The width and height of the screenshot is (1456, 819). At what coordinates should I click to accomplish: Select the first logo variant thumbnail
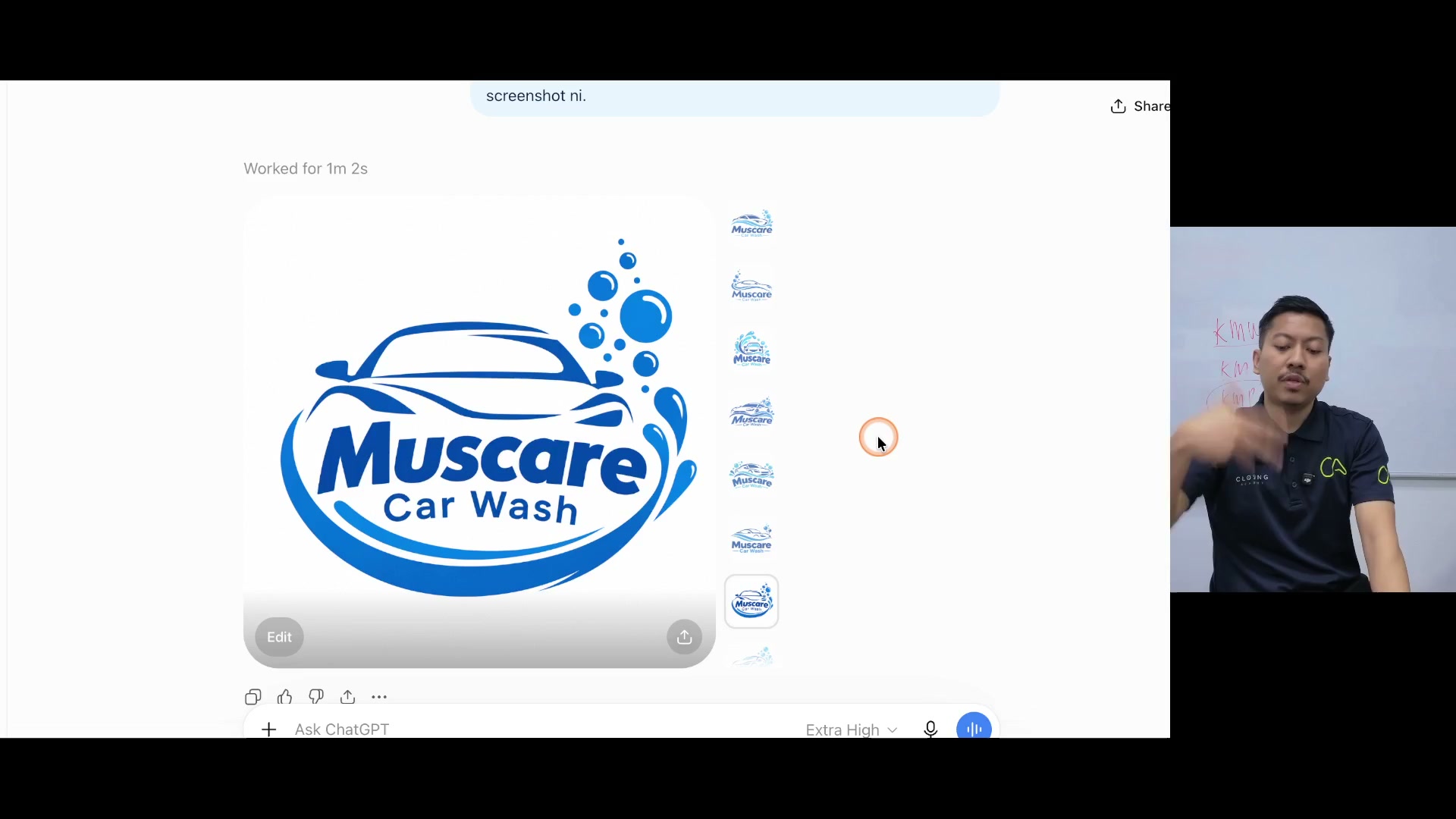752,224
